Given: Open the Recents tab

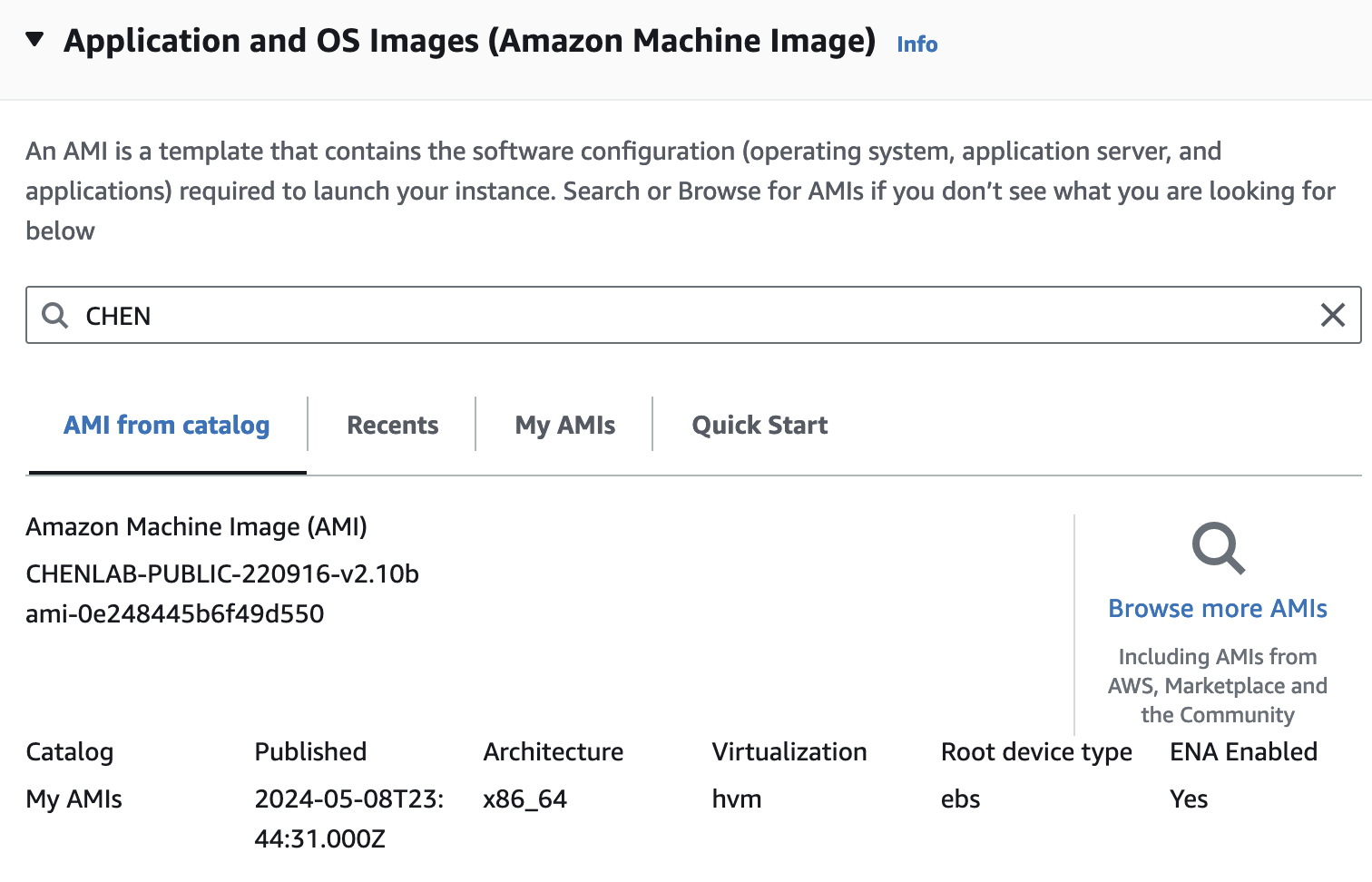Looking at the screenshot, I should point(392,425).
